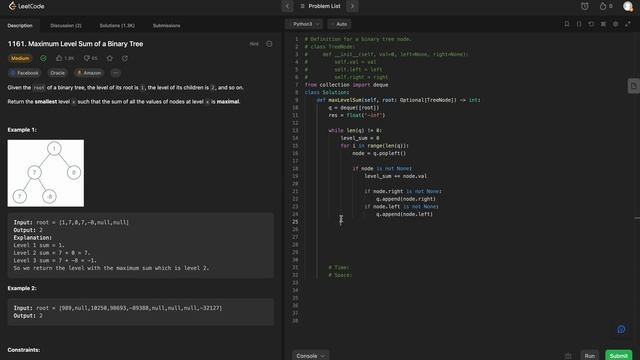The height and width of the screenshot is (360, 640).
Task: Submit the solution
Action: pyautogui.click(x=618, y=356)
